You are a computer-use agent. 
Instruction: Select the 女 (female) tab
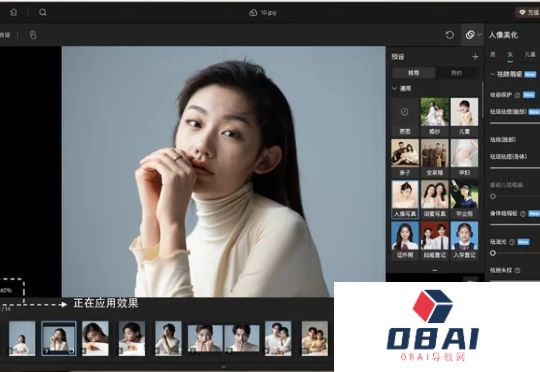pos(510,54)
